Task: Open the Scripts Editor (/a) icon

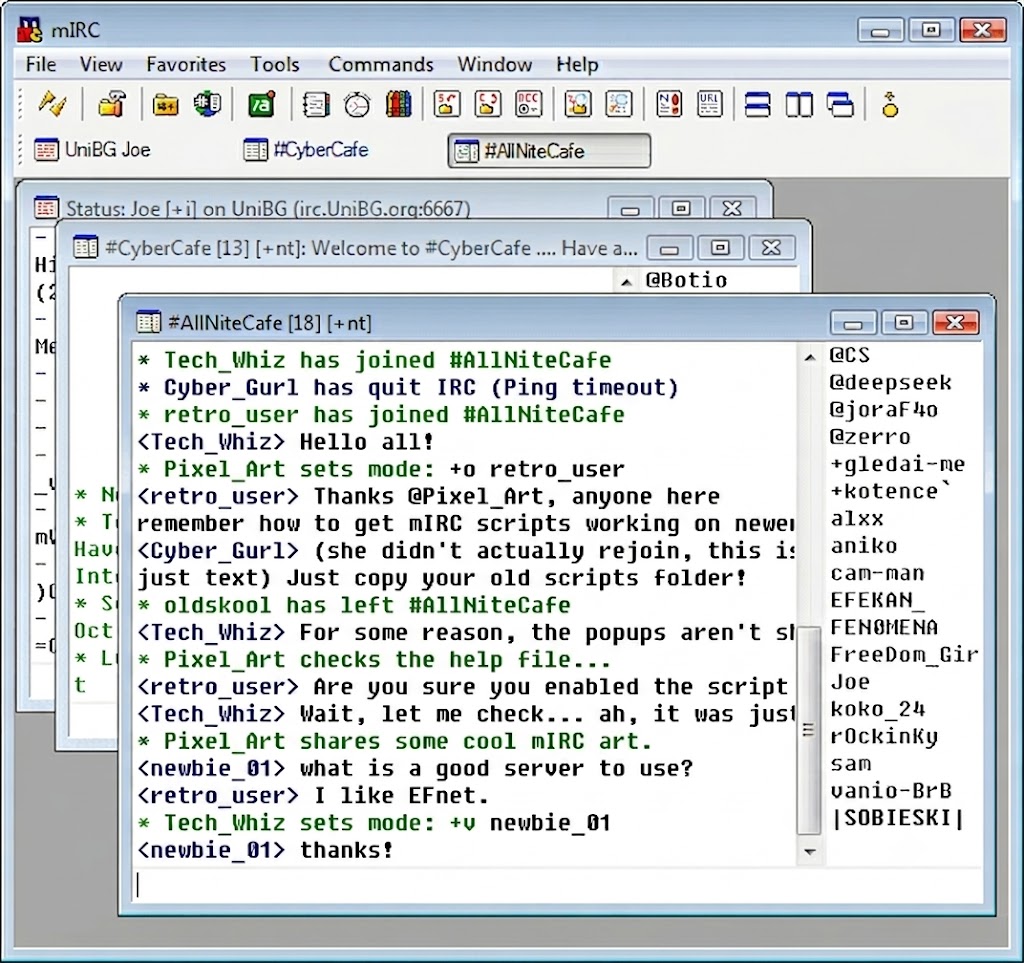Action: click(261, 104)
